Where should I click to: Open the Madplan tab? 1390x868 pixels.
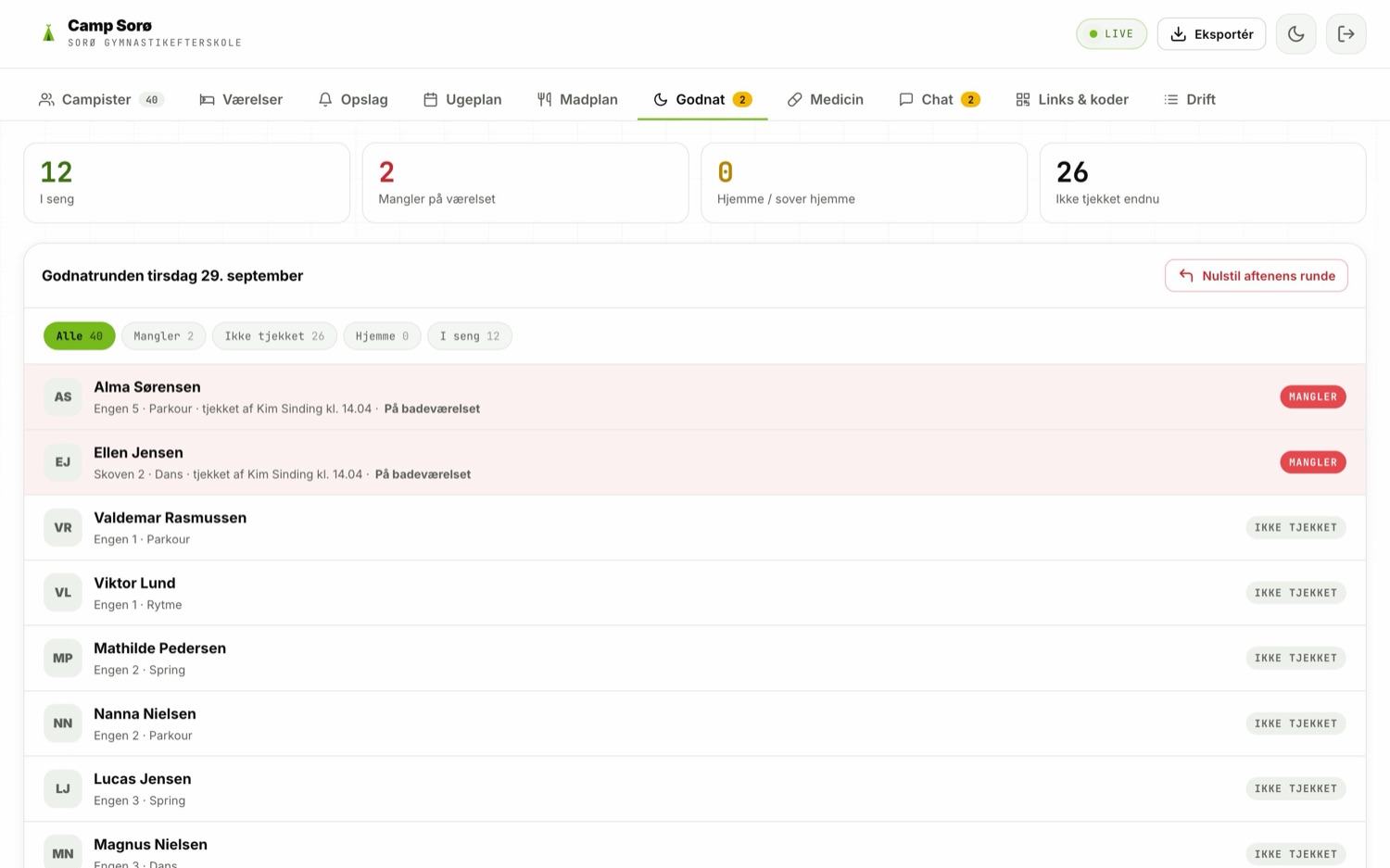577,99
